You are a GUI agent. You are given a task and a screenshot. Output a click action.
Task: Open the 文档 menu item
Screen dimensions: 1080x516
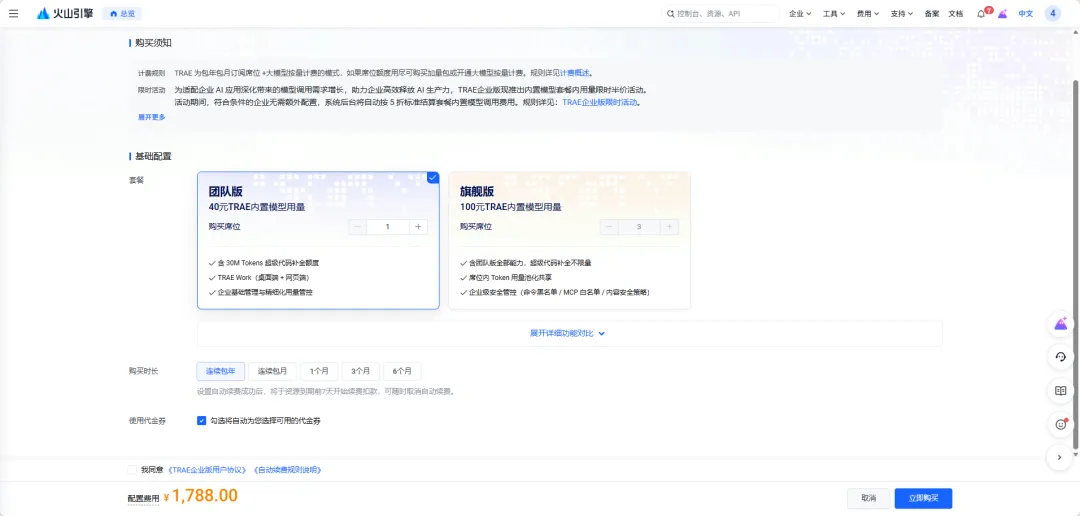(956, 13)
